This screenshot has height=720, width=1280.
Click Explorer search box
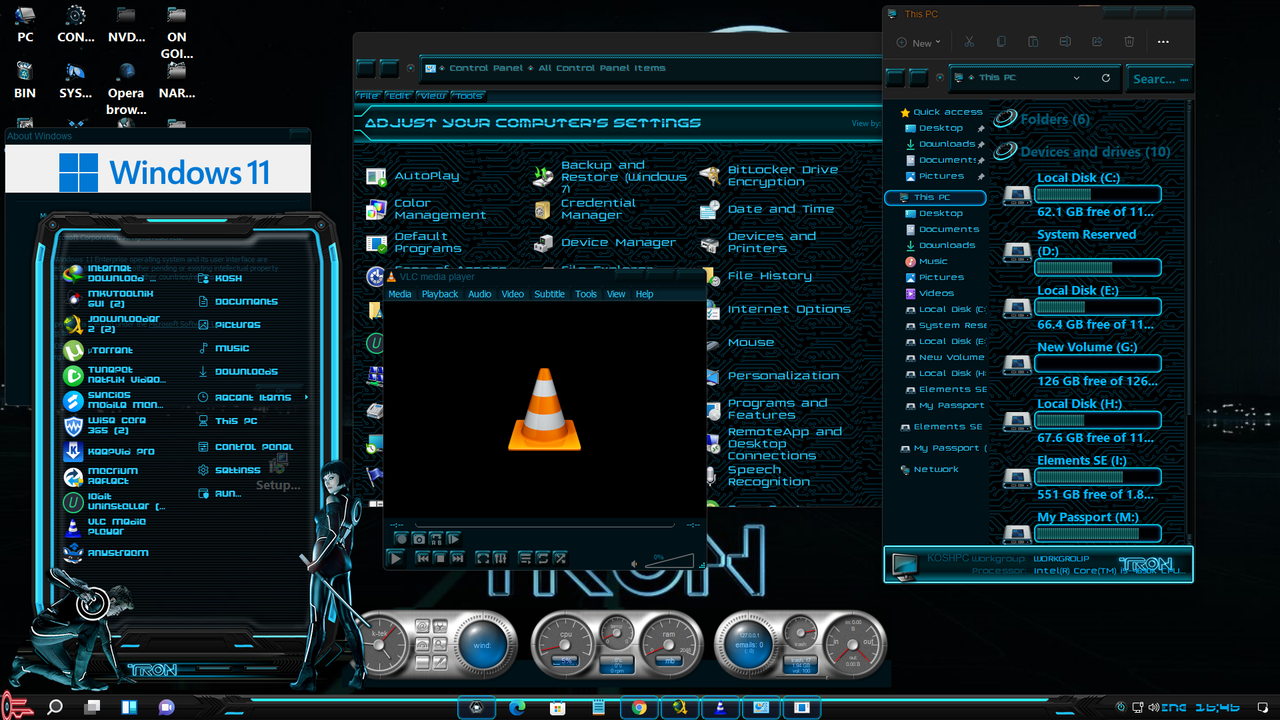click(1160, 79)
